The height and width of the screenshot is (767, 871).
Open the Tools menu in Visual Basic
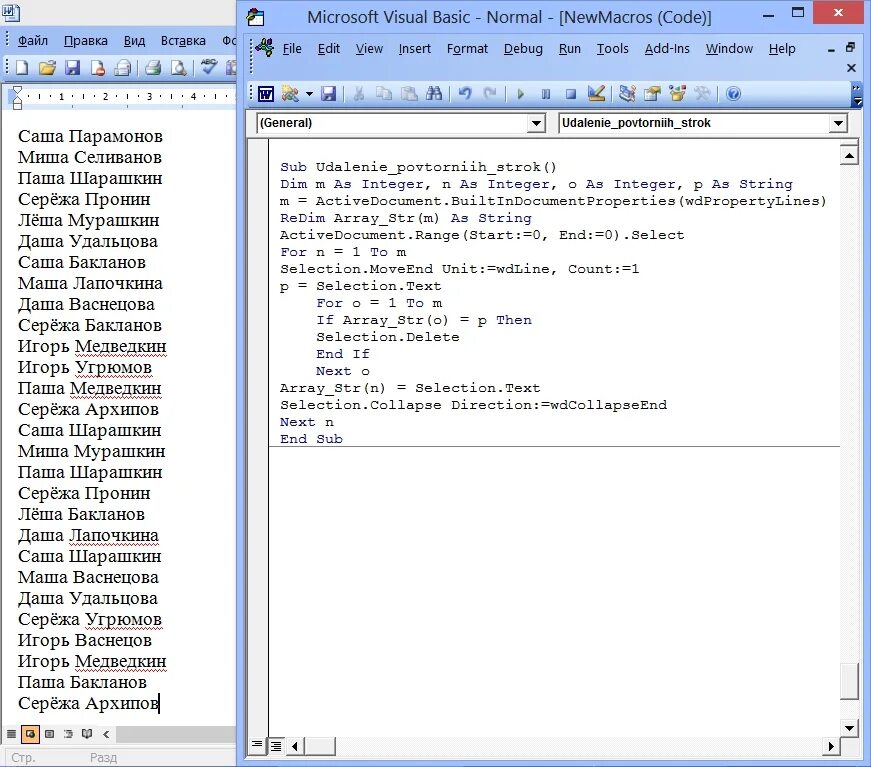coord(612,49)
